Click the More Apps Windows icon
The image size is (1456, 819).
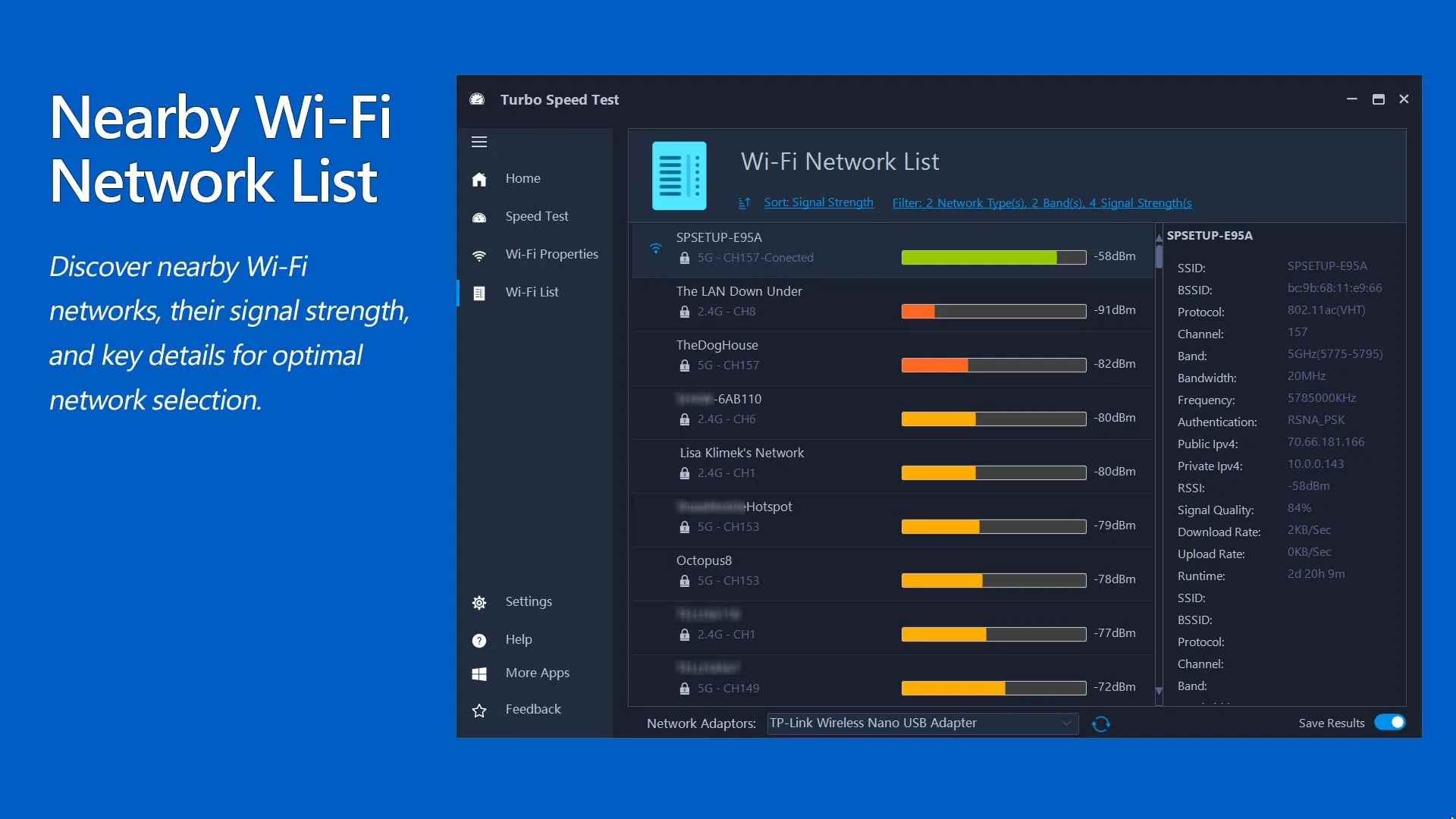(x=479, y=674)
